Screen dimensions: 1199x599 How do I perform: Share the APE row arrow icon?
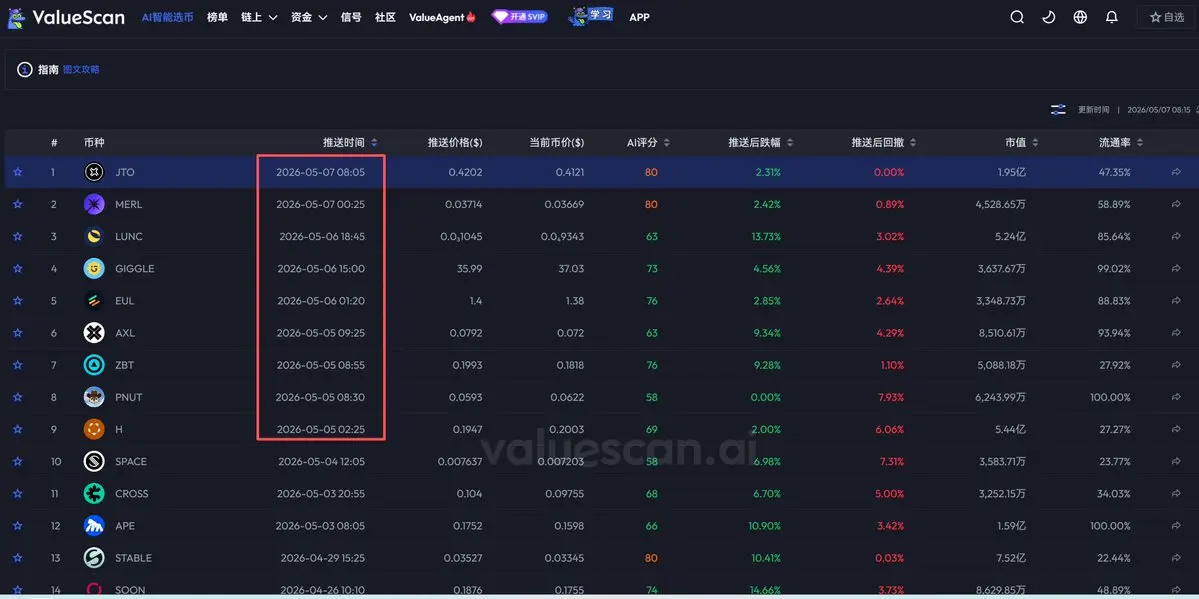(1176, 526)
